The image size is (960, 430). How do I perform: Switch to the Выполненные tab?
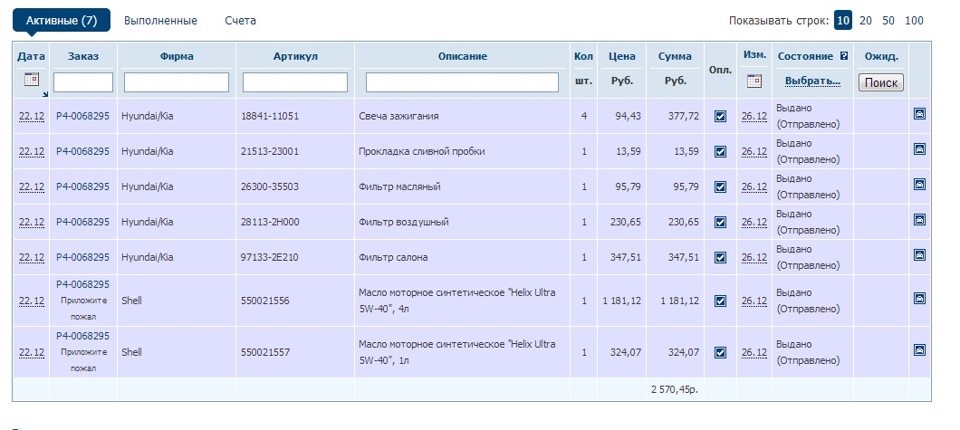tap(161, 20)
